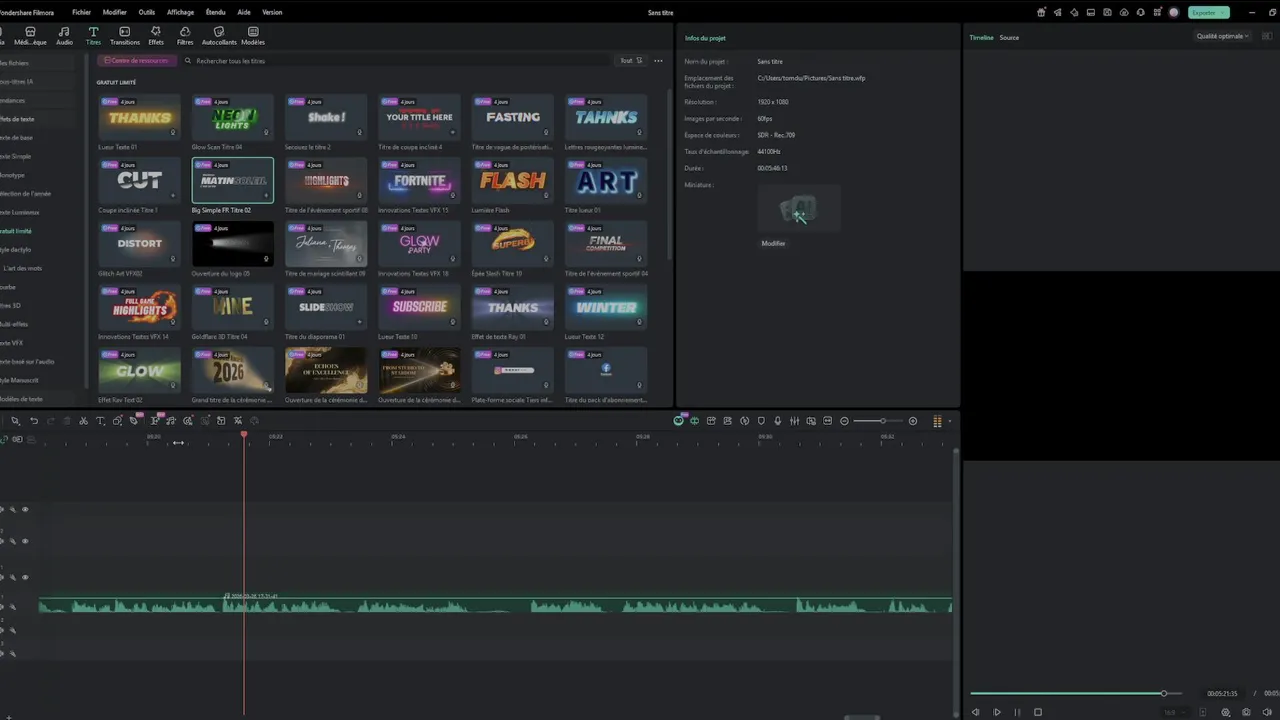Click the Centre de ressources button
This screenshot has width=1280, height=720.
tap(138, 61)
